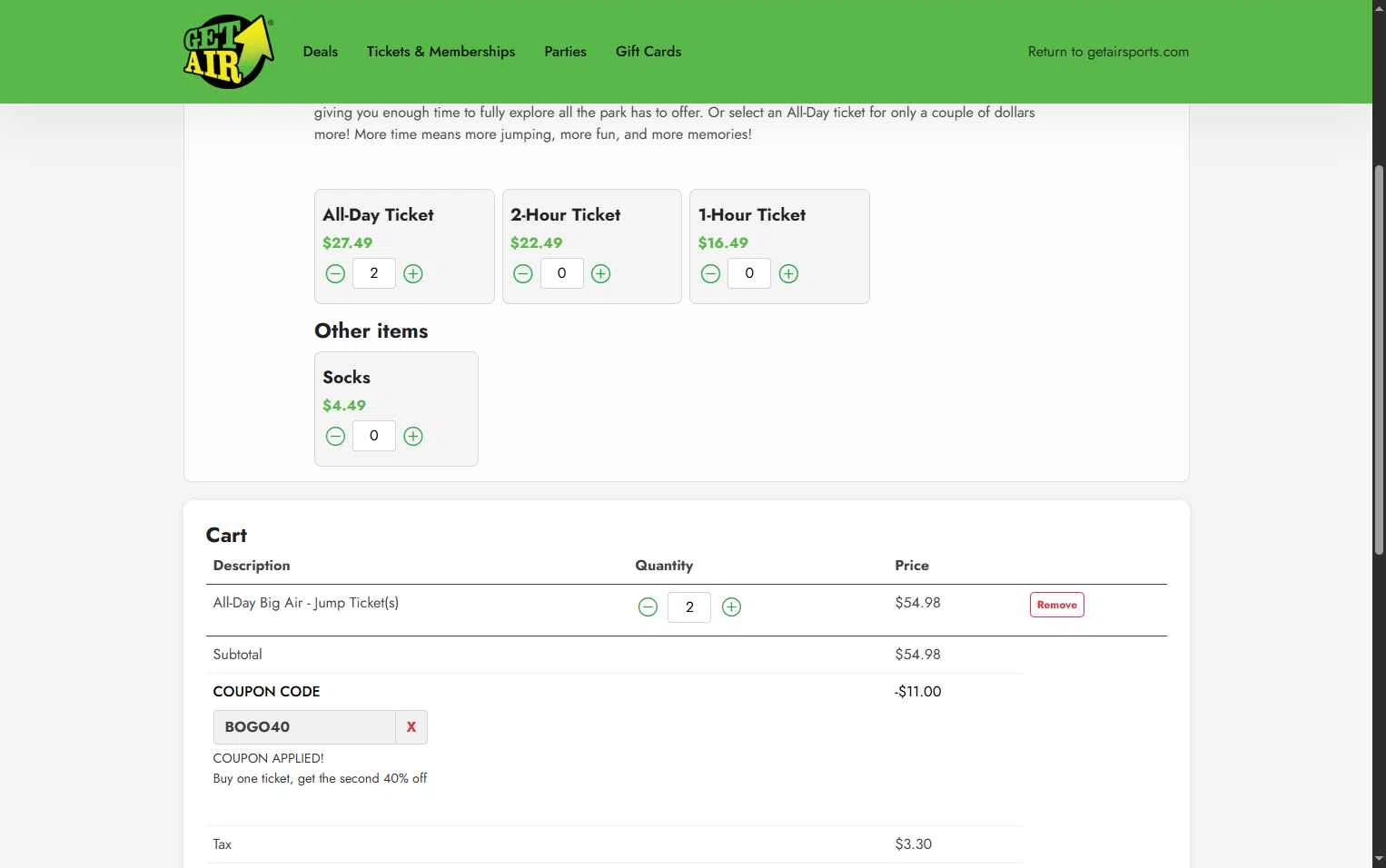Select the 1-Hour Ticket heading

752,215
